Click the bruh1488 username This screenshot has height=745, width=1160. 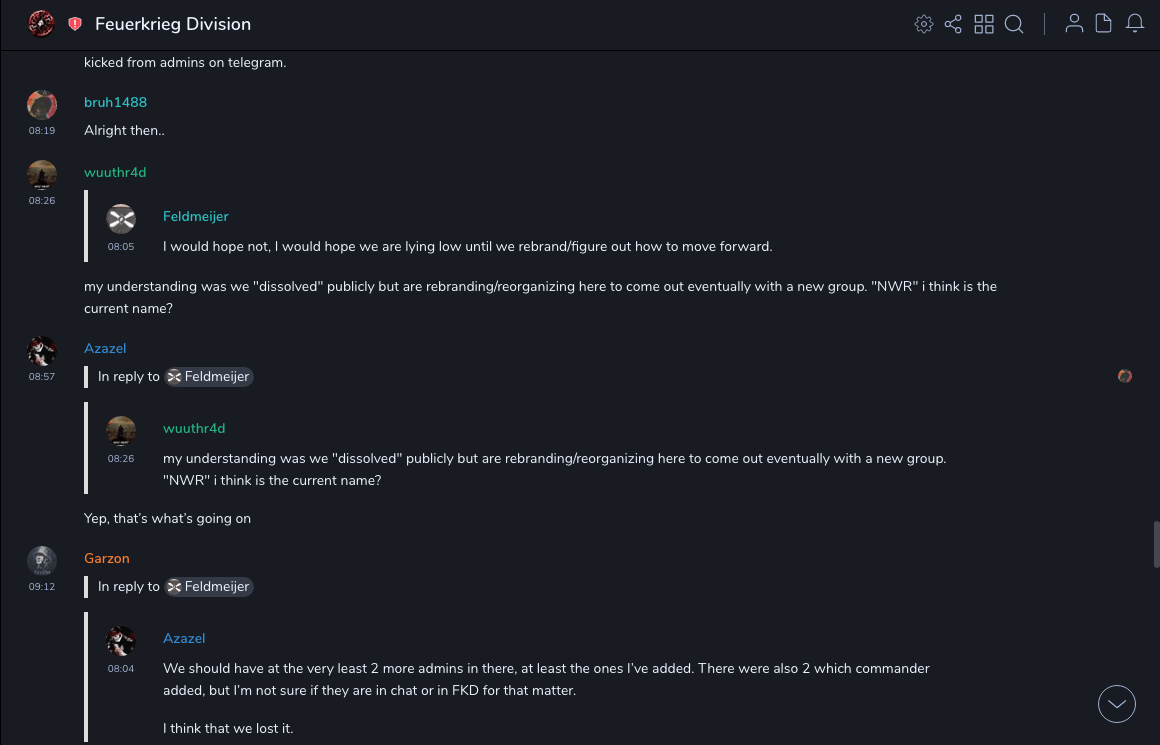115,102
